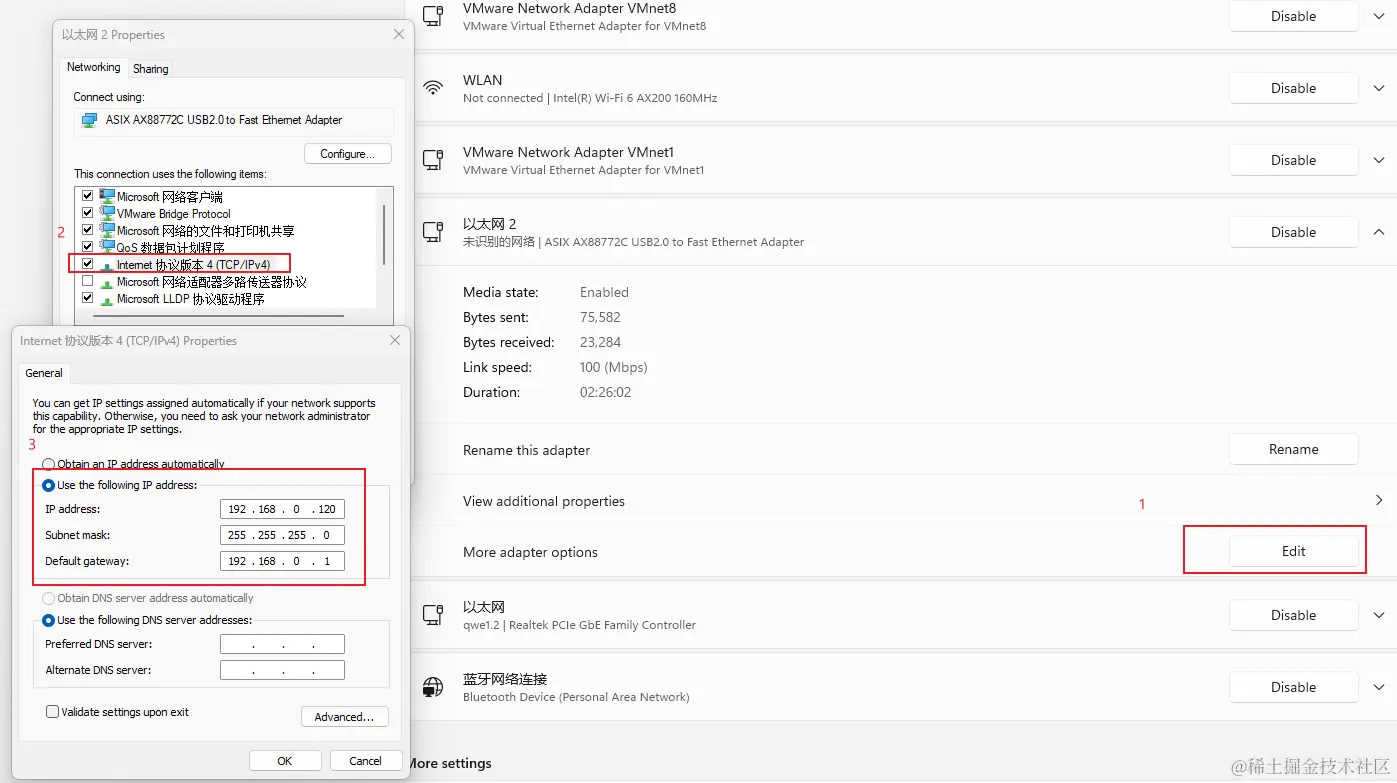Image resolution: width=1397 pixels, height=783 pixels.
Task: Click the Microsoft 网络的文件和打印机共享 item icon
Action: (x=107, y=230)
